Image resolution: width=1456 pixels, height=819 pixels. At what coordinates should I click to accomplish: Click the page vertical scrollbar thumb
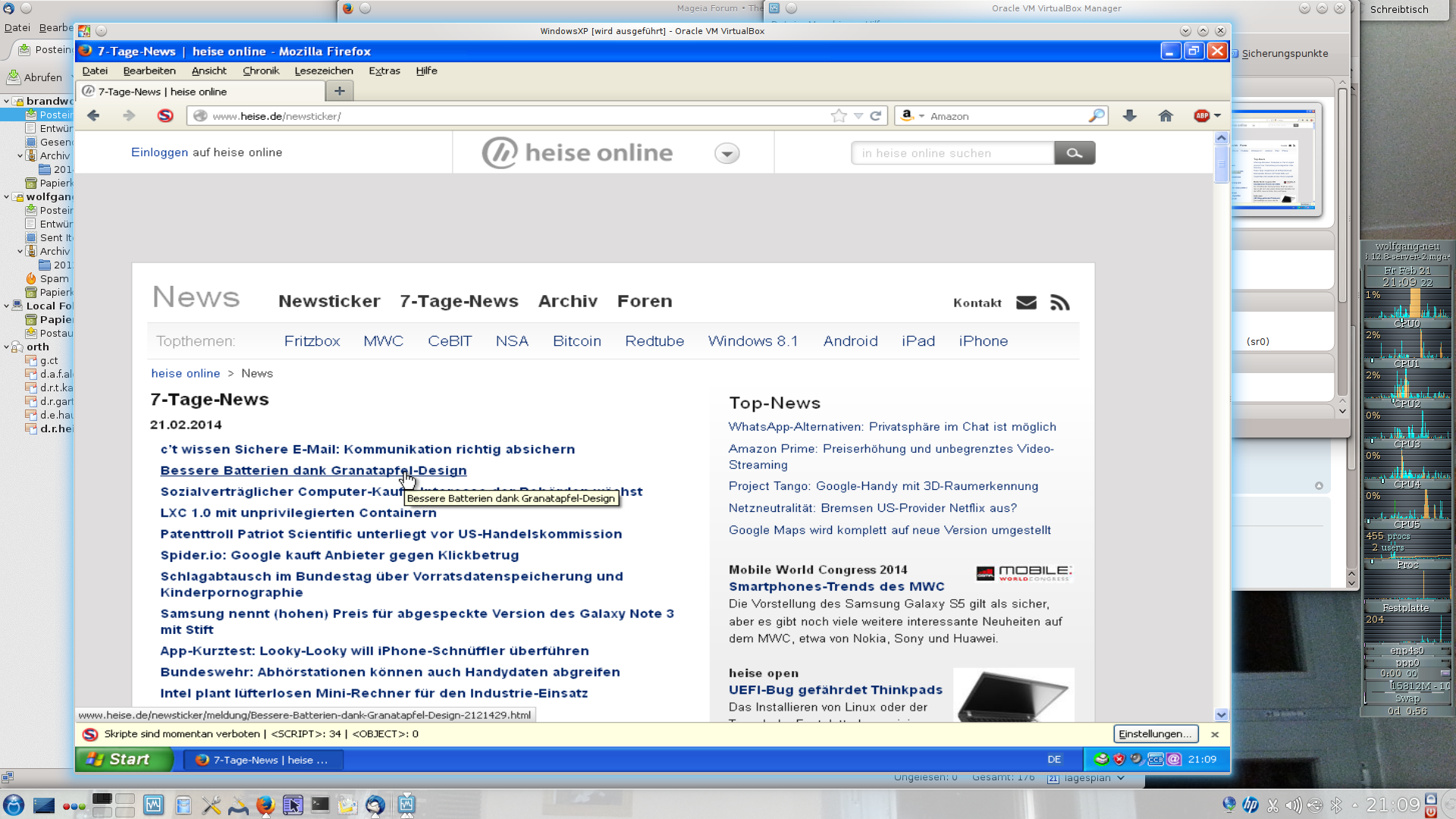(x=1221, y=164)
